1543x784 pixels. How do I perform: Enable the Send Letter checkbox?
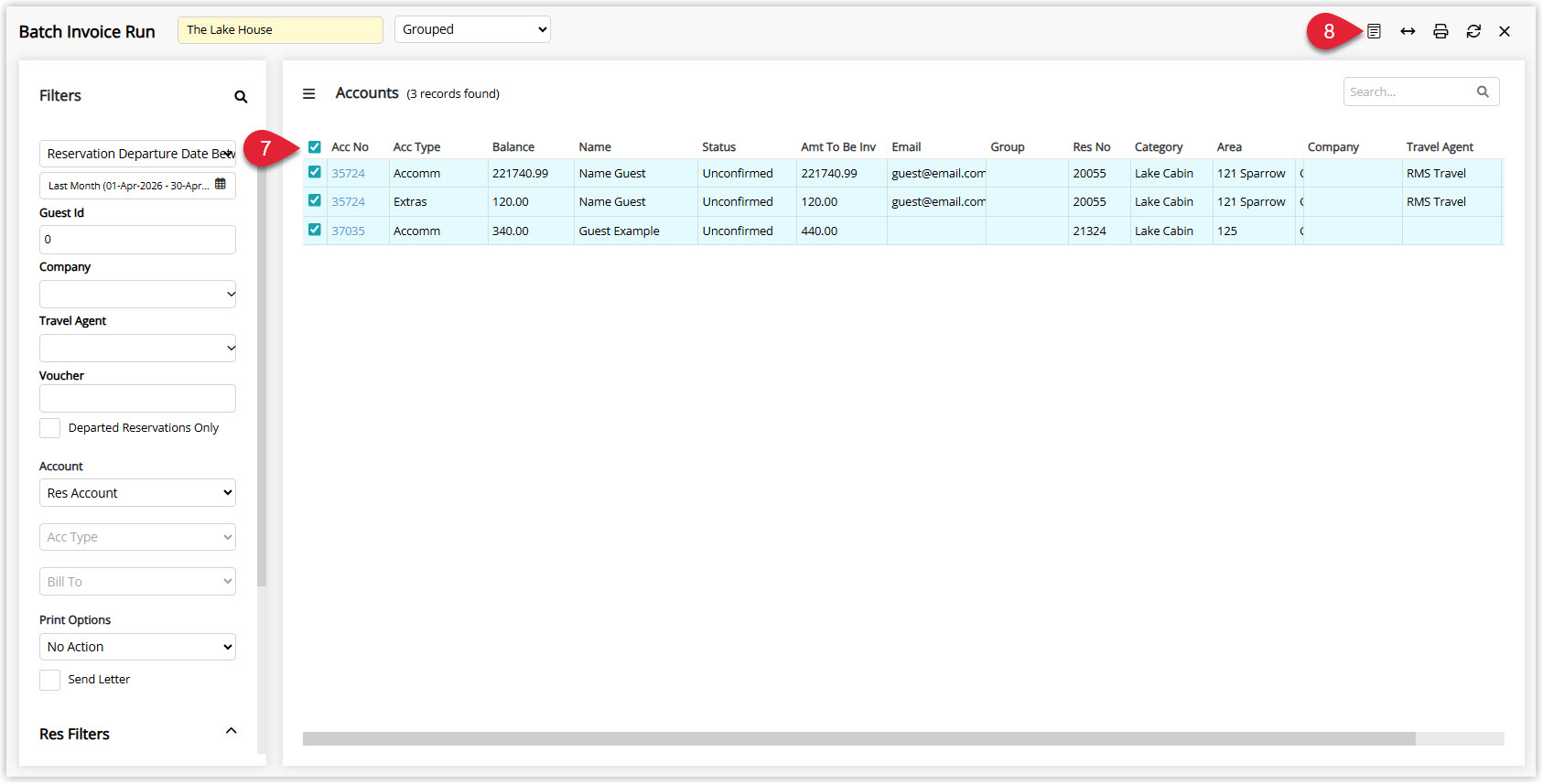pos(50,680)
